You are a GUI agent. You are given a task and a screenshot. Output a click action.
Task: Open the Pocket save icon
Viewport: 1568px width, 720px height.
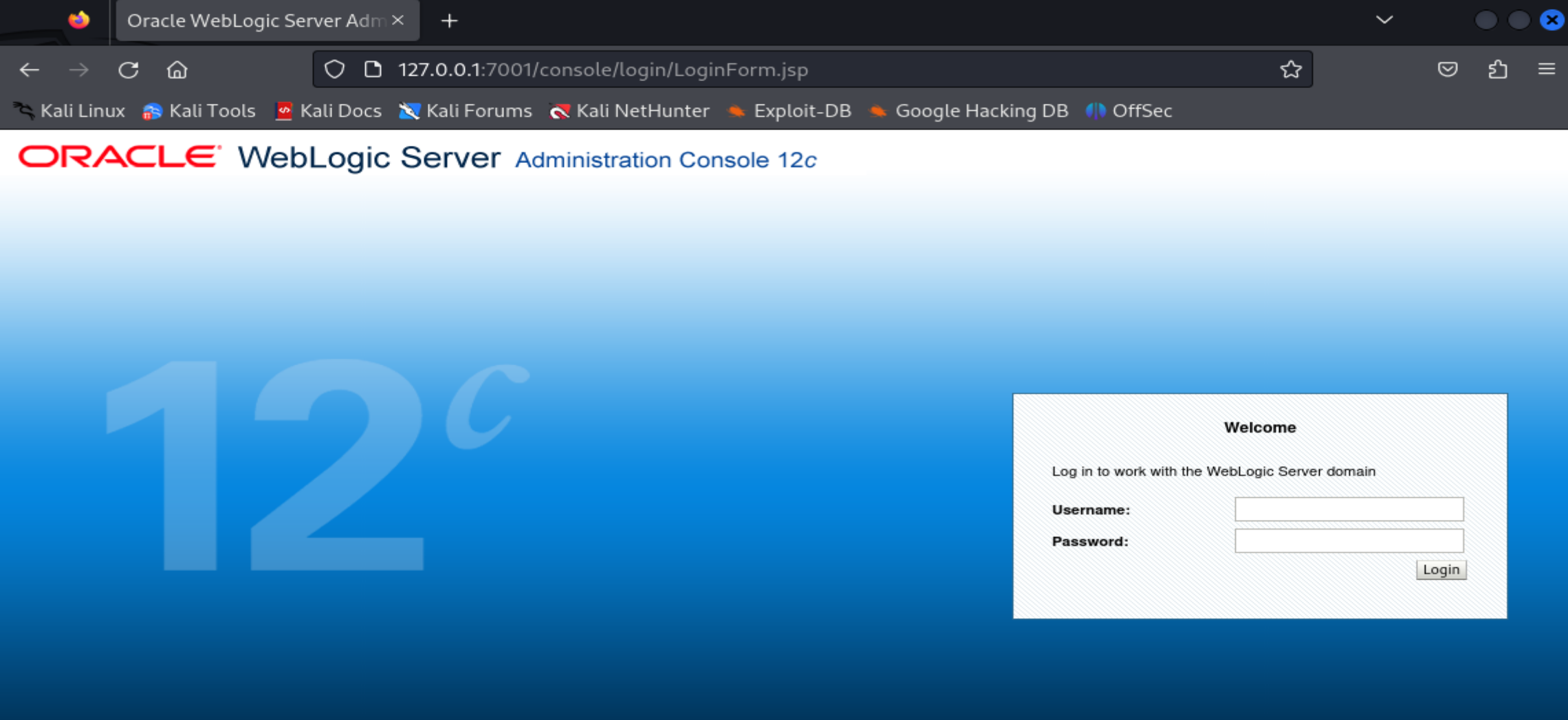pyautogui.click(x=1448, y=69)
